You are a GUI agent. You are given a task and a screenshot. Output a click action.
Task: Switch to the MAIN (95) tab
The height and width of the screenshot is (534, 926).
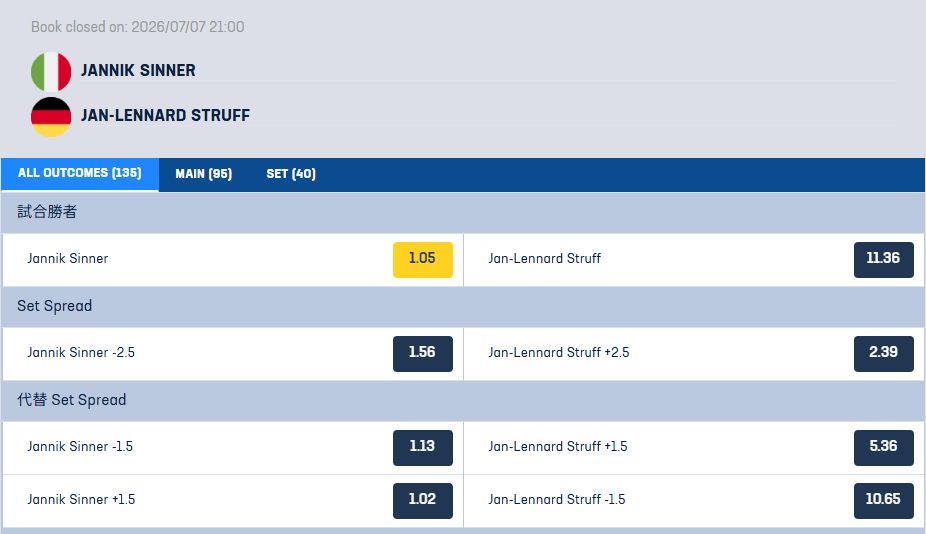coord(204,174)
